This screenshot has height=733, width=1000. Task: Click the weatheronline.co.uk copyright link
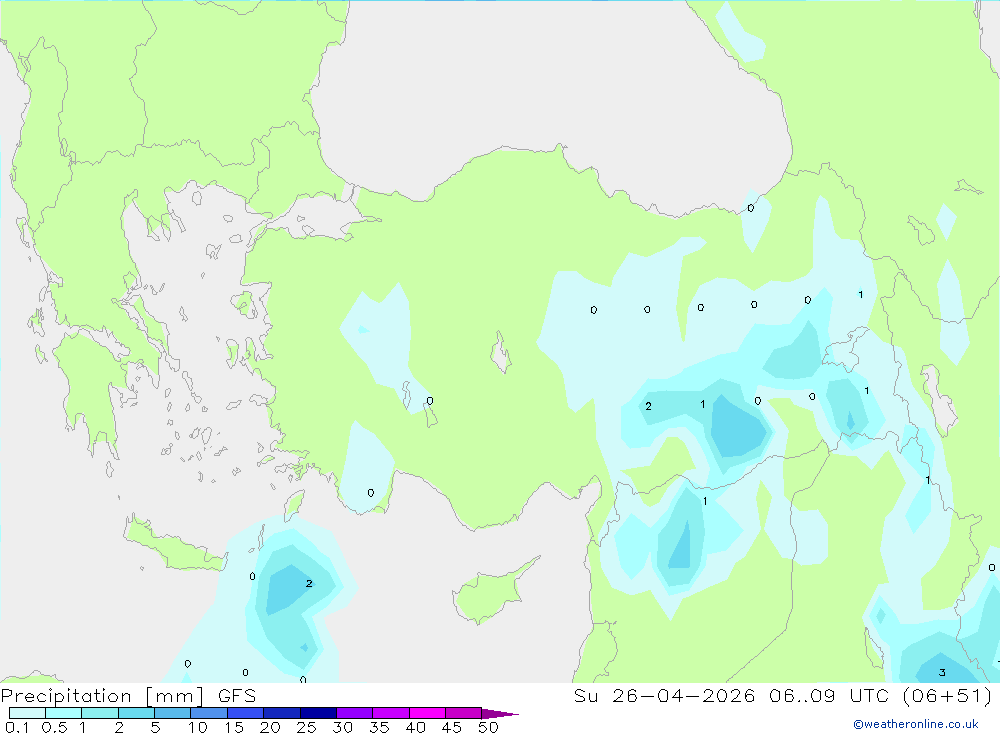916,724
